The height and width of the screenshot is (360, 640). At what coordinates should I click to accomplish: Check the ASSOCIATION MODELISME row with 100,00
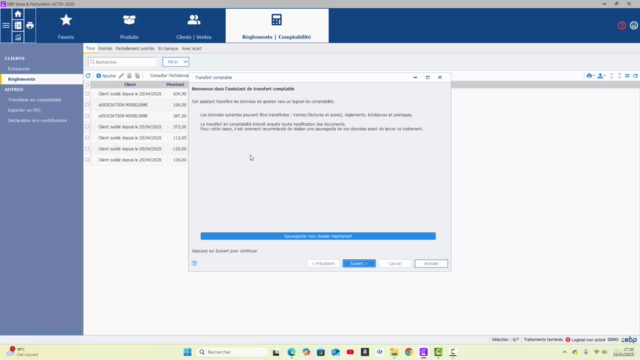pyautogui.click(x=87, y=105)
